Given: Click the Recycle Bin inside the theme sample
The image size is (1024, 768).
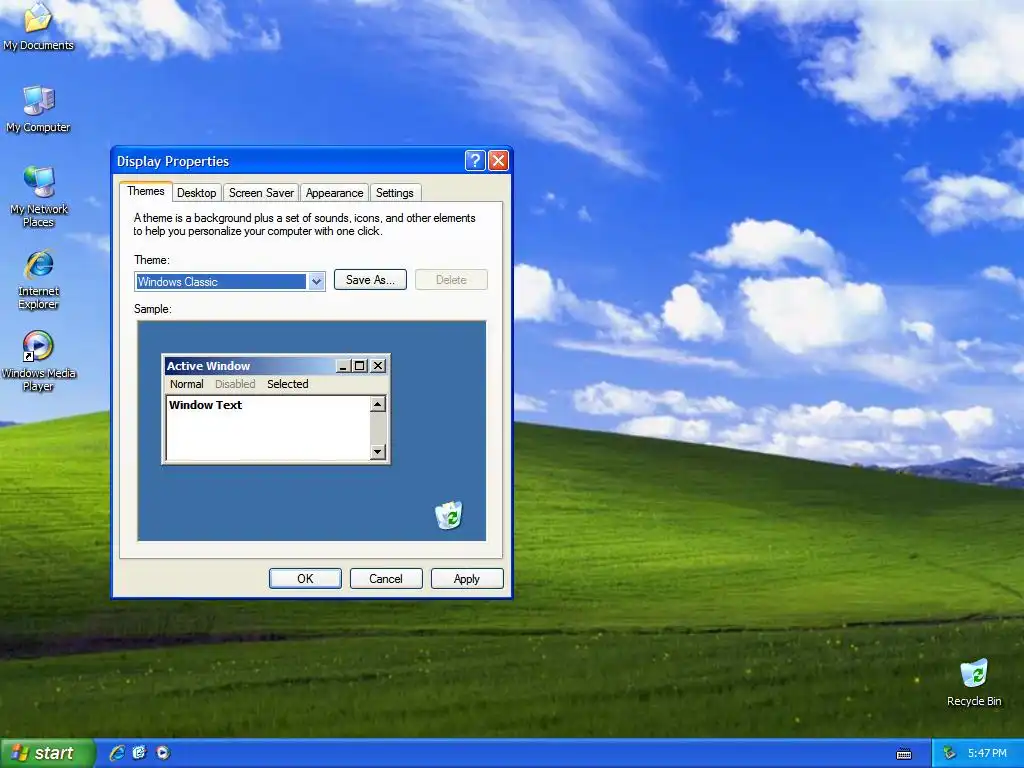Looking at the screenshot, I should [449, 515].
